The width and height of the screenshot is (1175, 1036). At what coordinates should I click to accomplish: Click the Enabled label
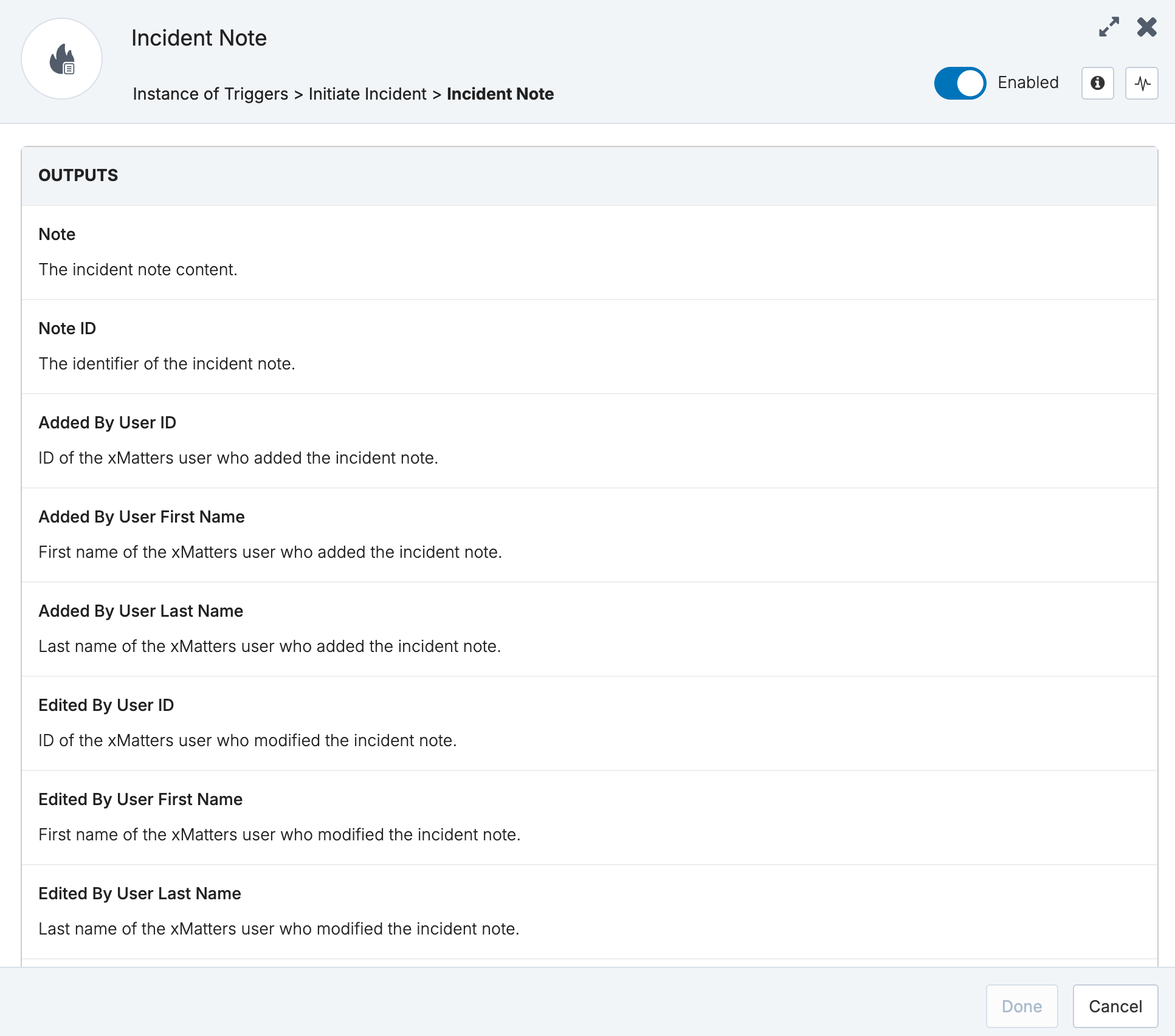tap(1028, 83)
